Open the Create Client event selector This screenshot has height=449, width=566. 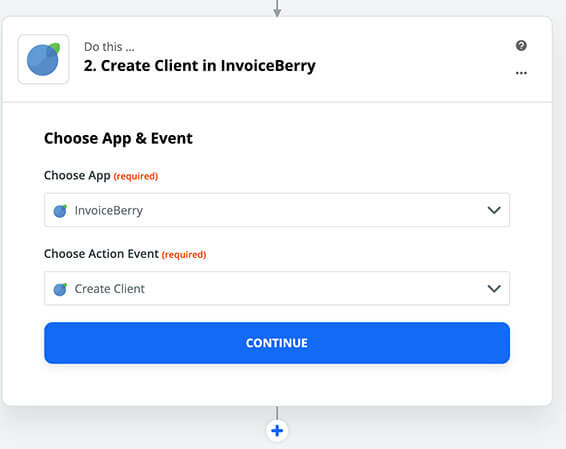coord(277,288)
